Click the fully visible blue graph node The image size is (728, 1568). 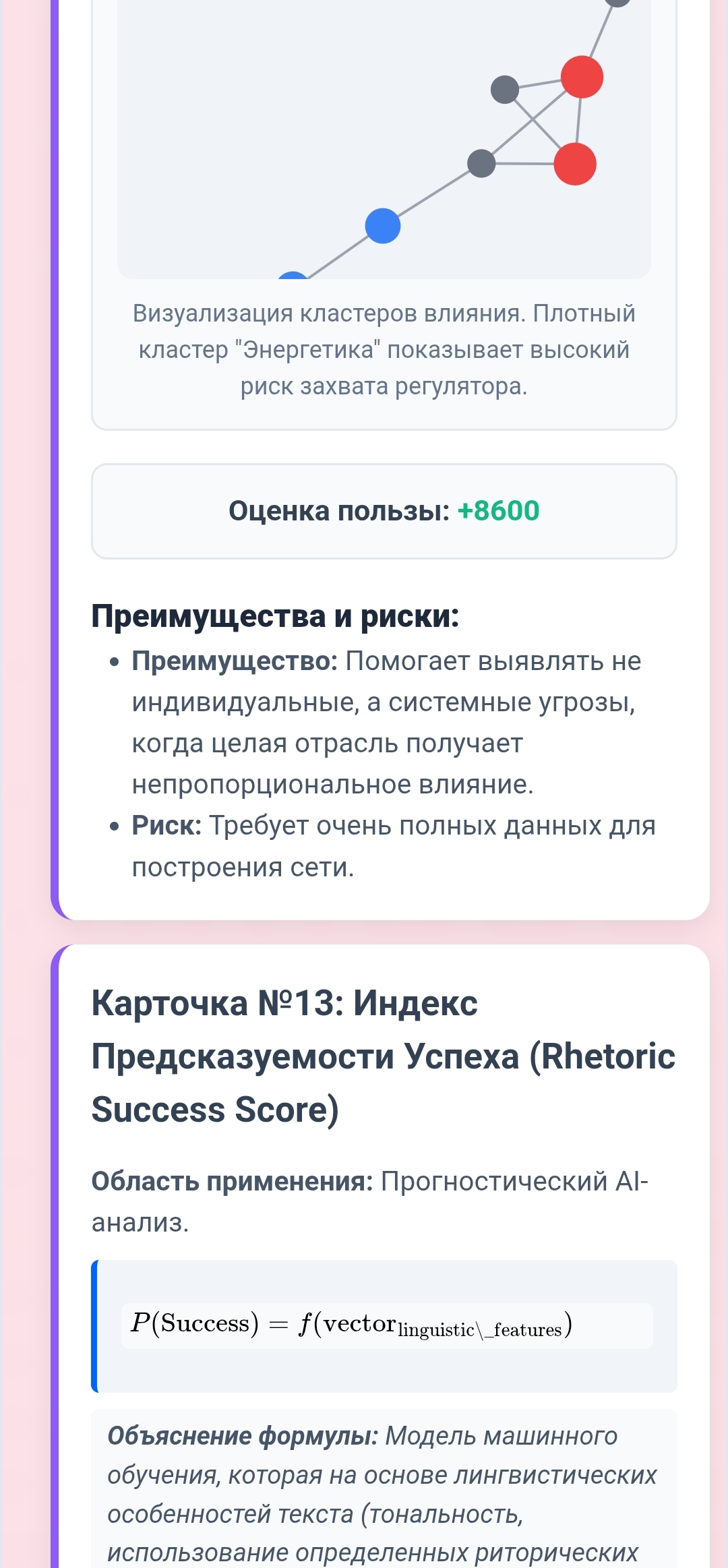(383, 226)
